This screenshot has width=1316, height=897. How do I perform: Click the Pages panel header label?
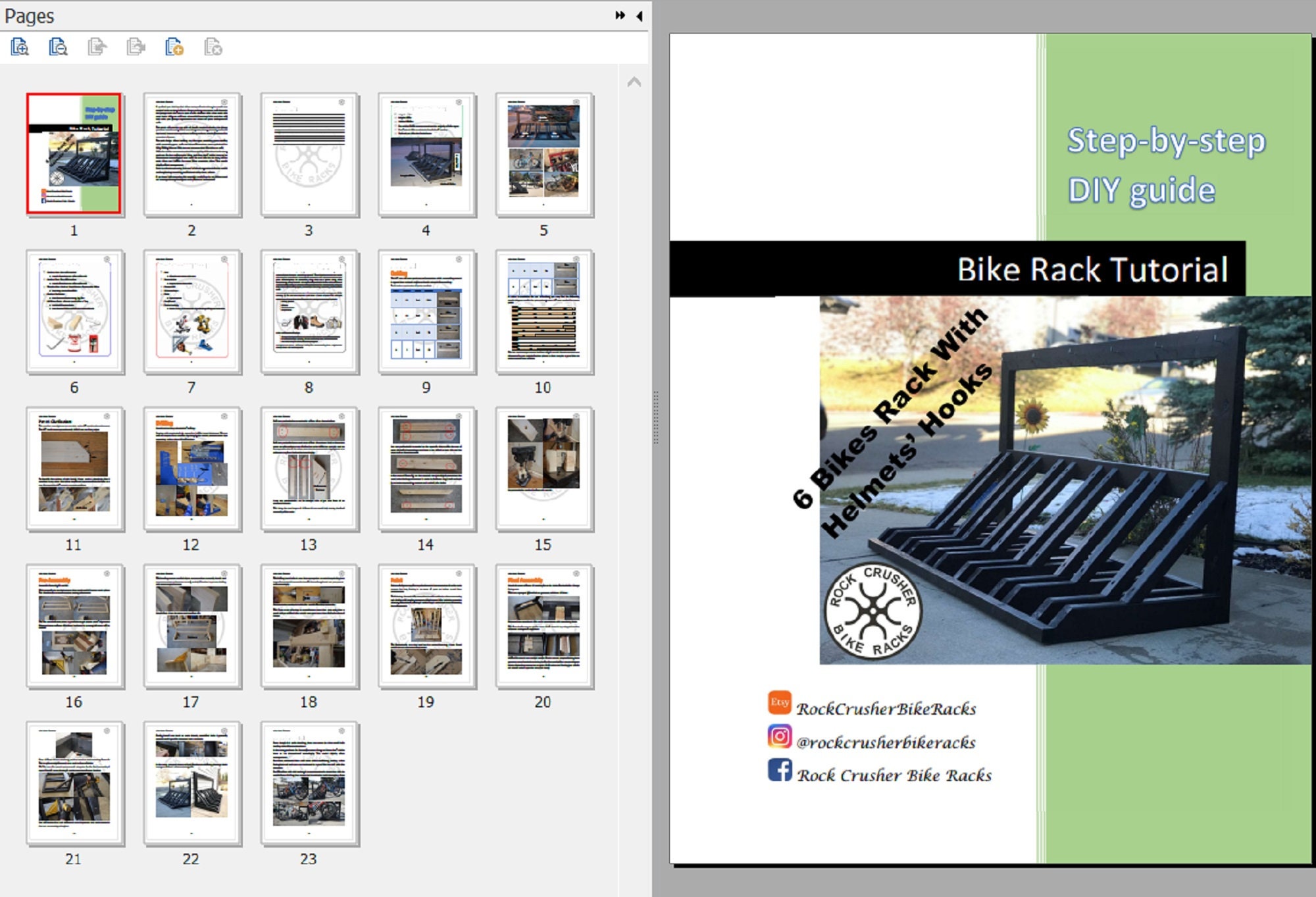[x=30, y=16]
